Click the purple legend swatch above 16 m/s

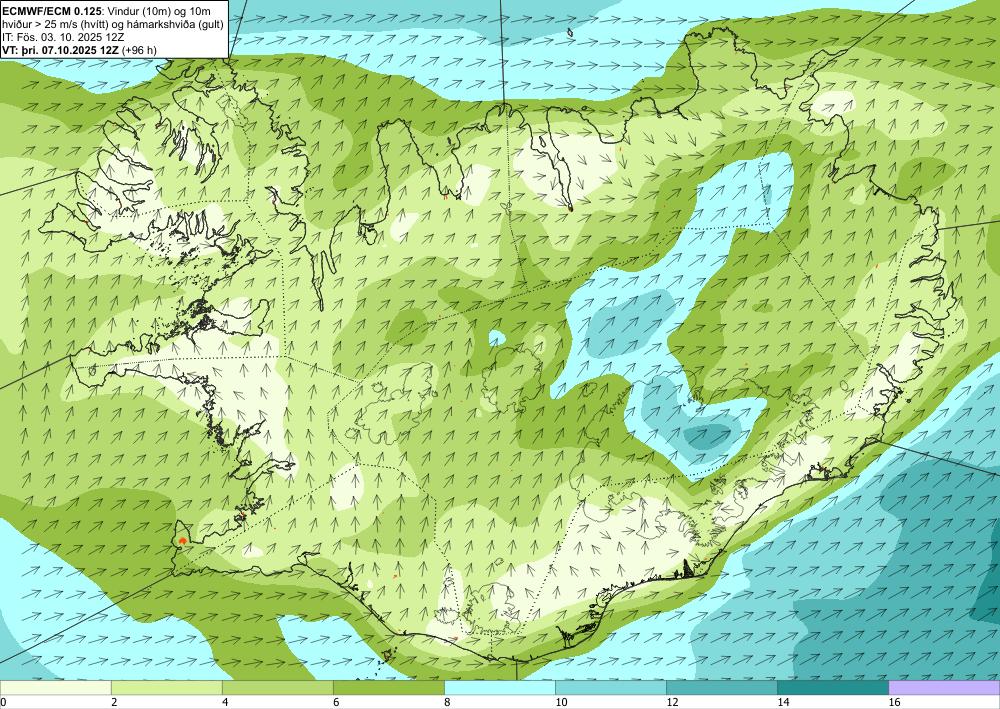tap(944, 688)
